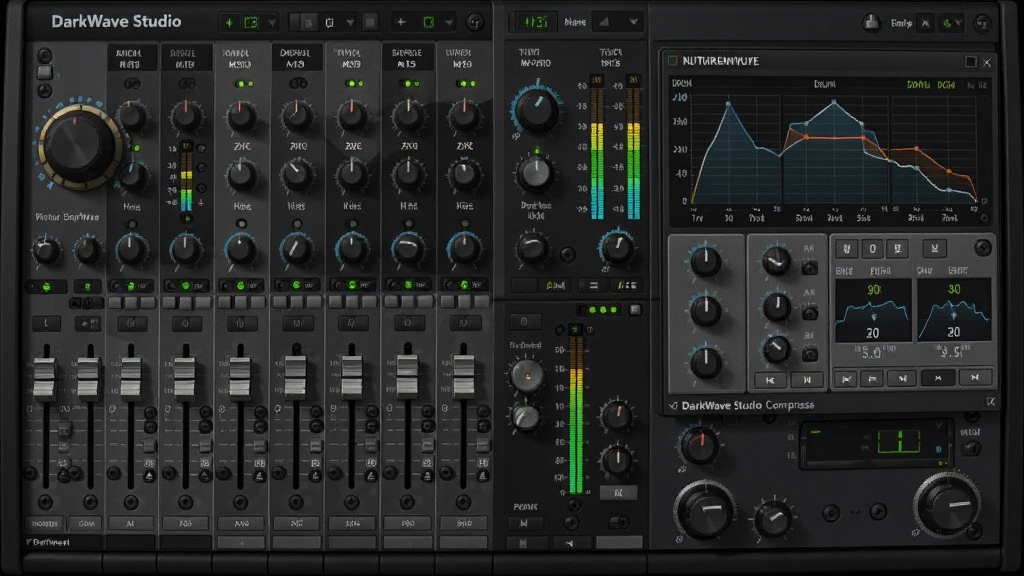Toggle the green LED switch on the seventh channel strip
Screen dimensions: 1024x576
[465, 84]
